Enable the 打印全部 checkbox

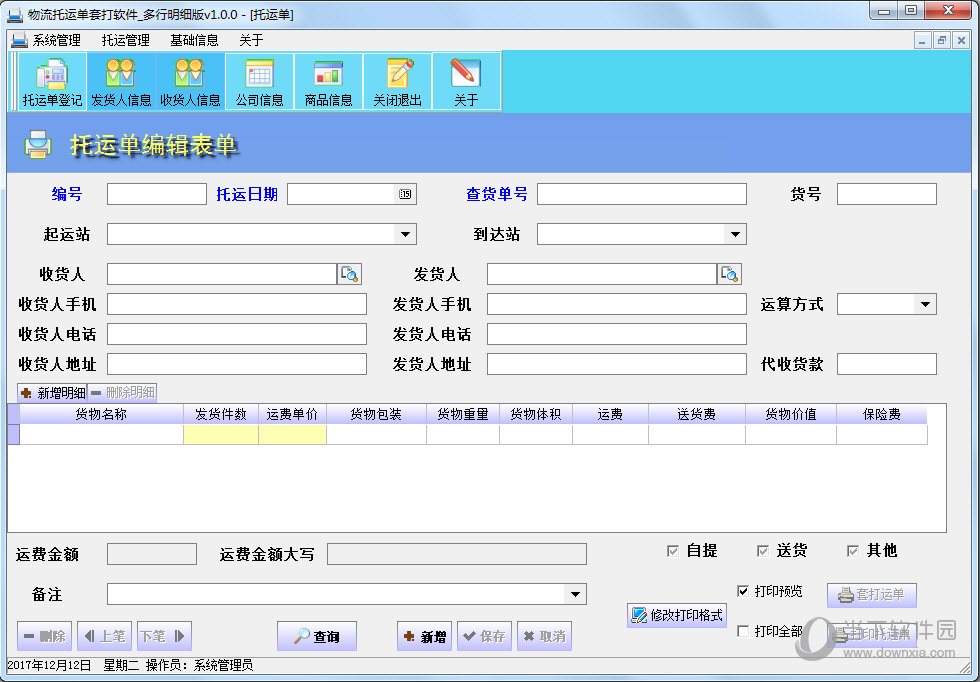(x=743, y=631)
